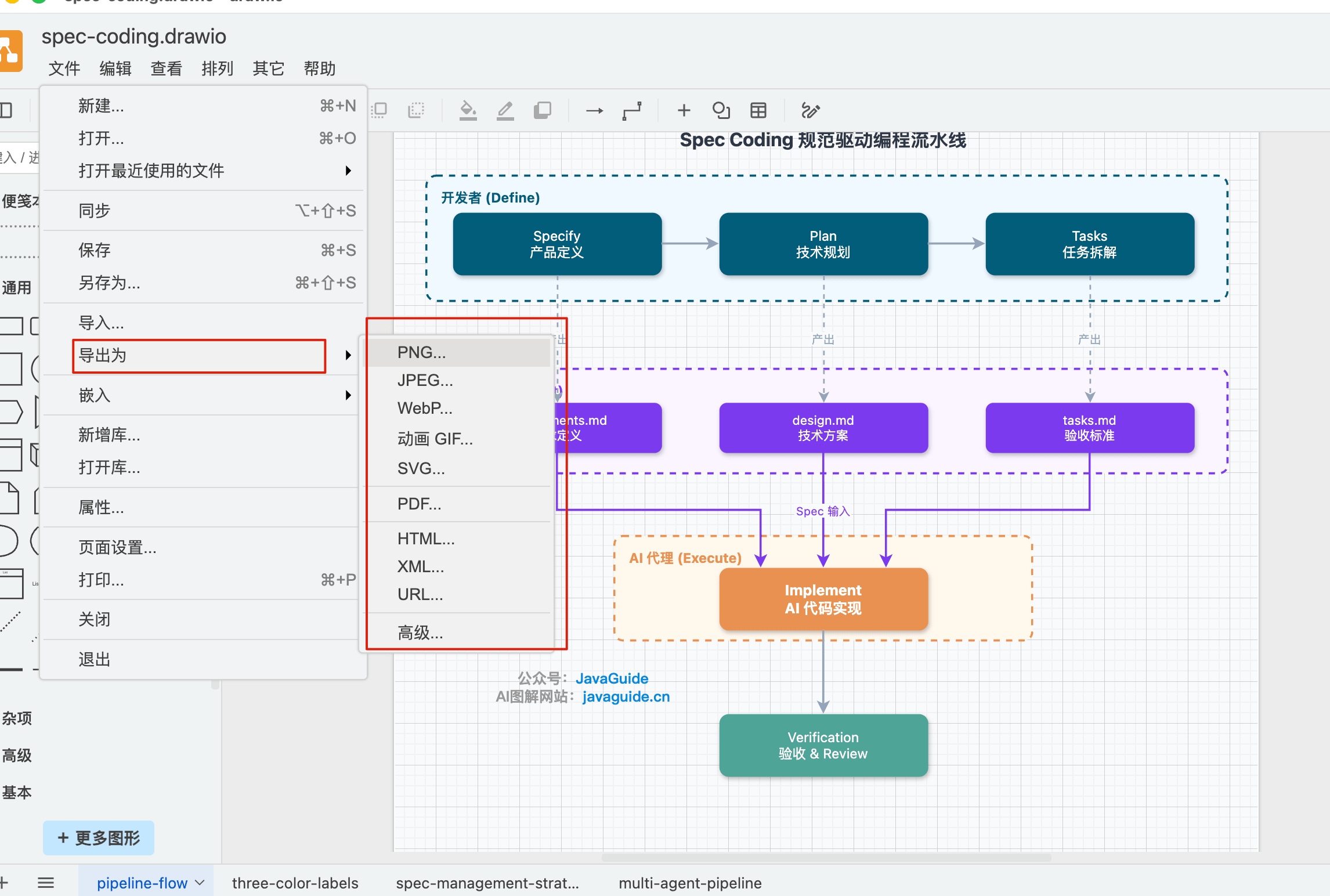Image resolution: width=1330 pixels, height=896 pixels.
Task: Open the fill color bucket tool
Action: (x=468, y=110)
